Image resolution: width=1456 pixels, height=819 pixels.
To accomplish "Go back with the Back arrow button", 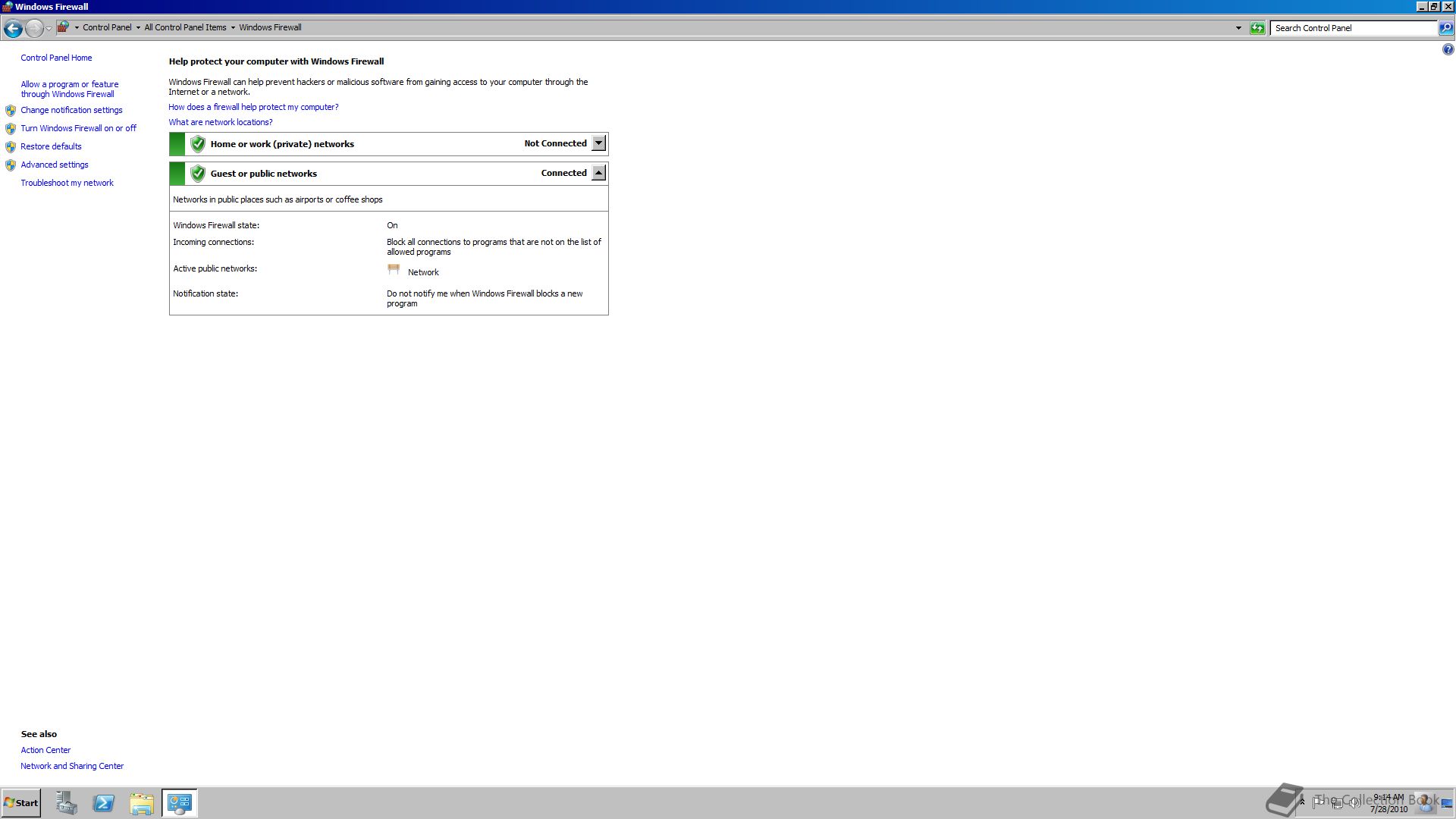I will coord(13,29).
